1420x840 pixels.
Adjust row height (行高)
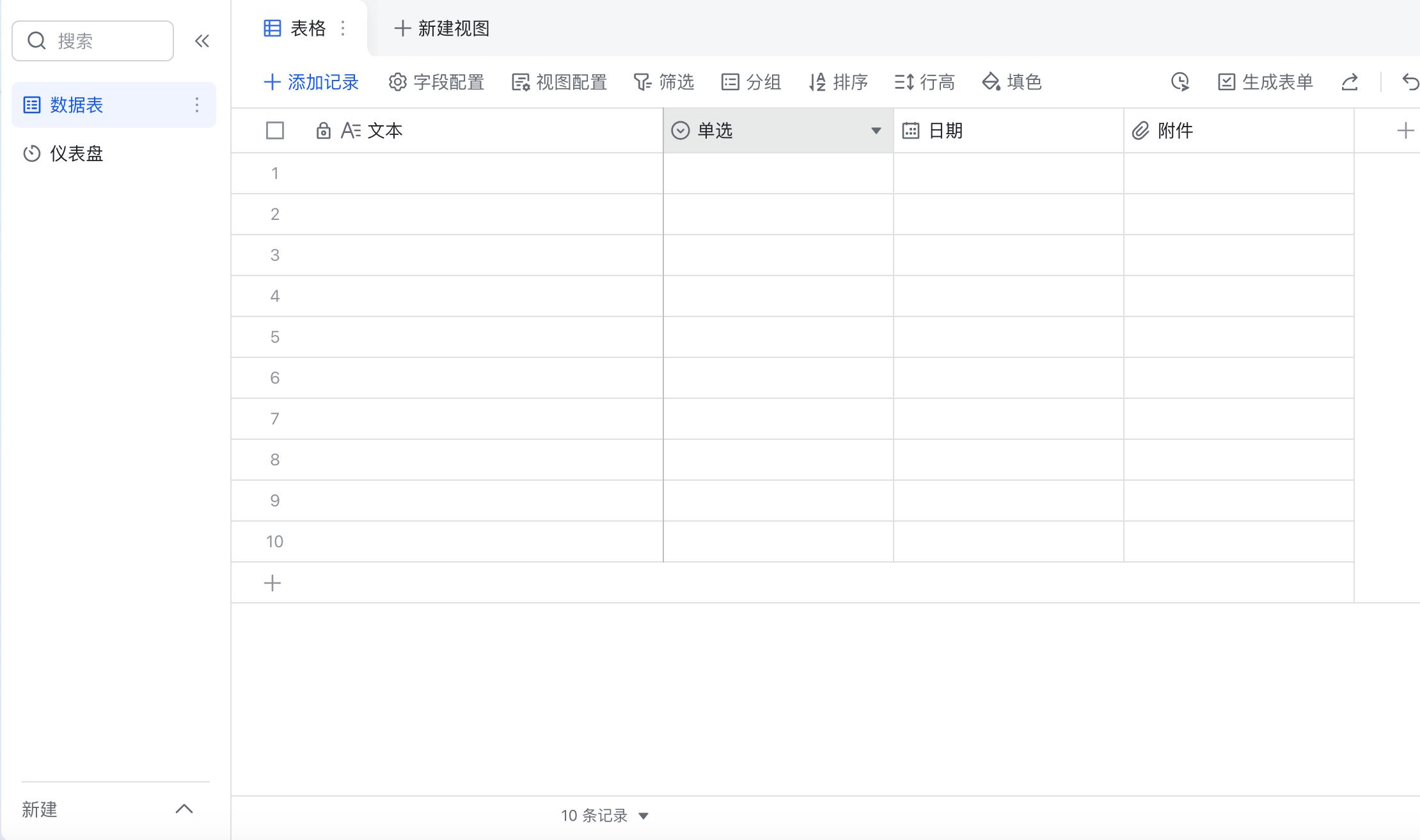(924, 82)
